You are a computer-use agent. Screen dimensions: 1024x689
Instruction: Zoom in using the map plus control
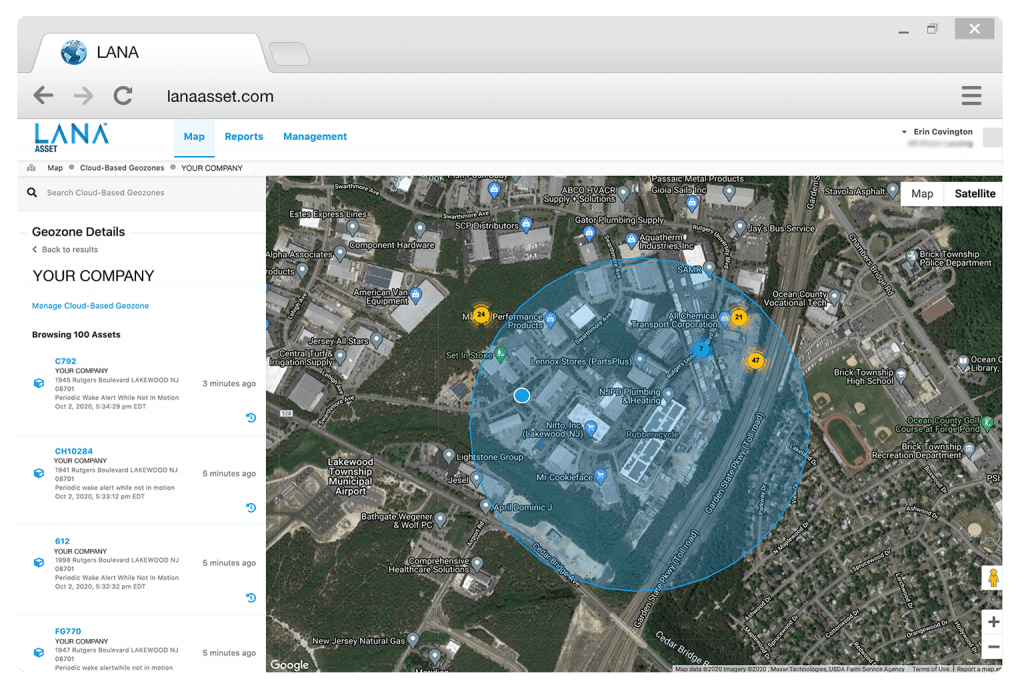tap(993, 622)
